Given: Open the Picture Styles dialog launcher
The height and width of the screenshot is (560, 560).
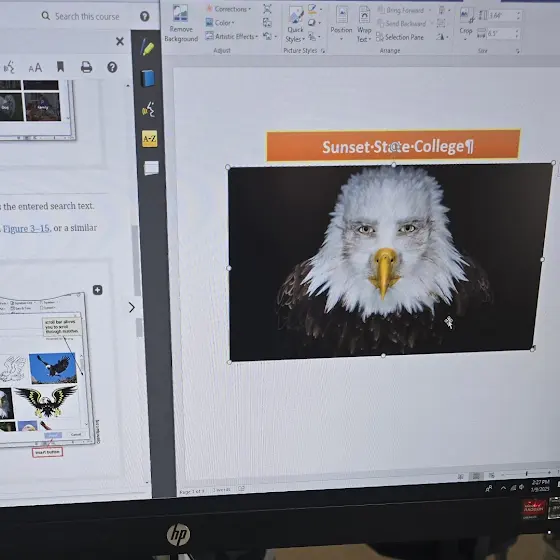Looking at the screenshot, I should pyautogui.click(x=323, y=51).
